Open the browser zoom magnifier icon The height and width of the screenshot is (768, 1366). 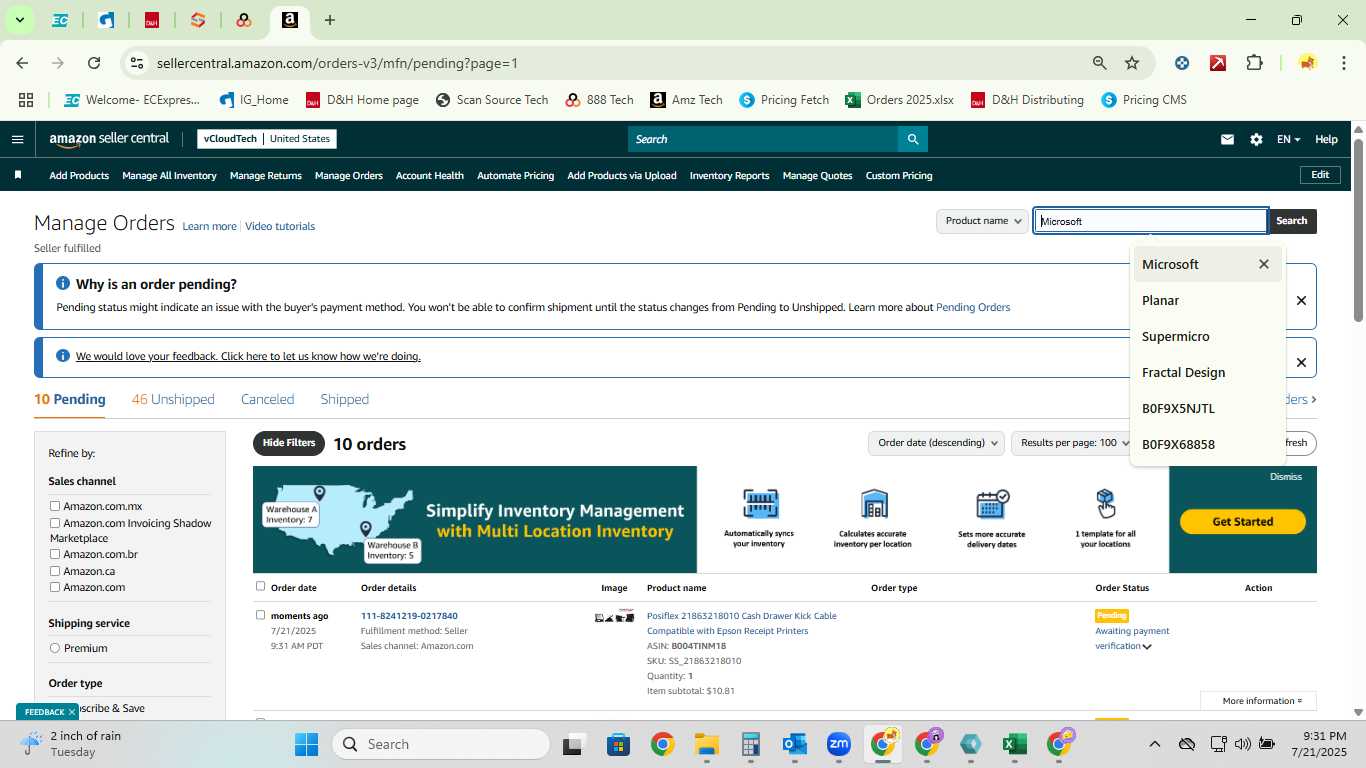point(1100,63)
